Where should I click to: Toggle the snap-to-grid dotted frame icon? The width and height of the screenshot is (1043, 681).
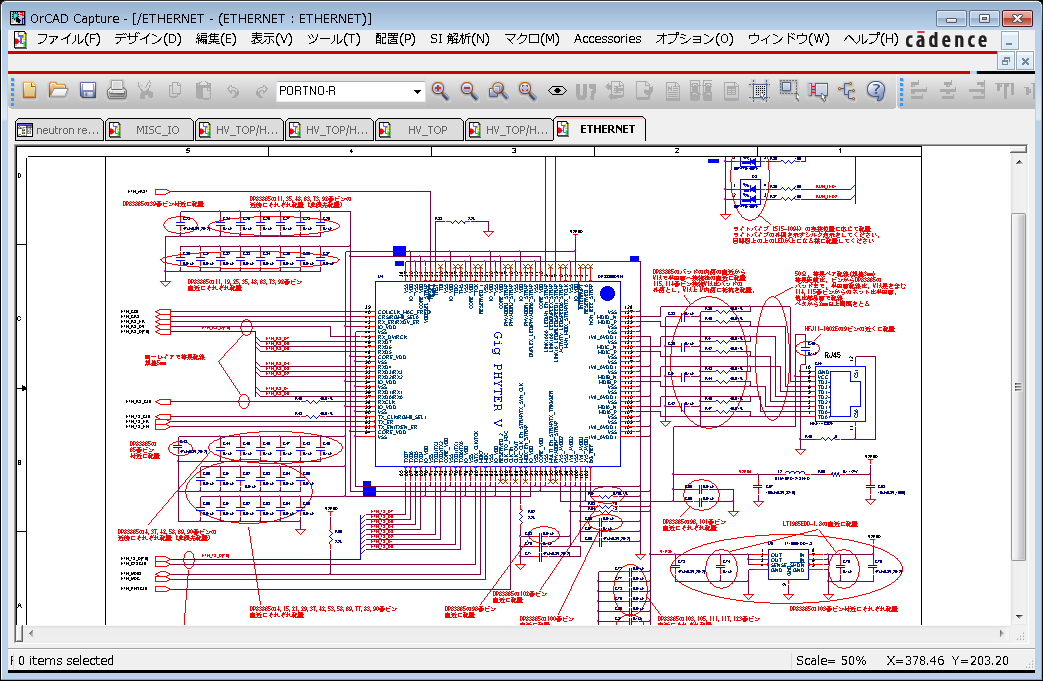tap(759, 90)
